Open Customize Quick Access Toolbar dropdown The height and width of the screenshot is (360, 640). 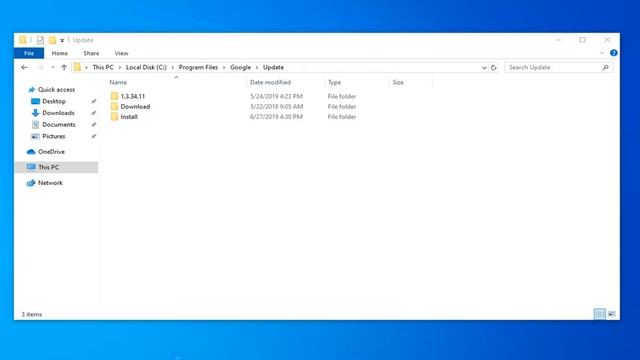tap(62, 40)
